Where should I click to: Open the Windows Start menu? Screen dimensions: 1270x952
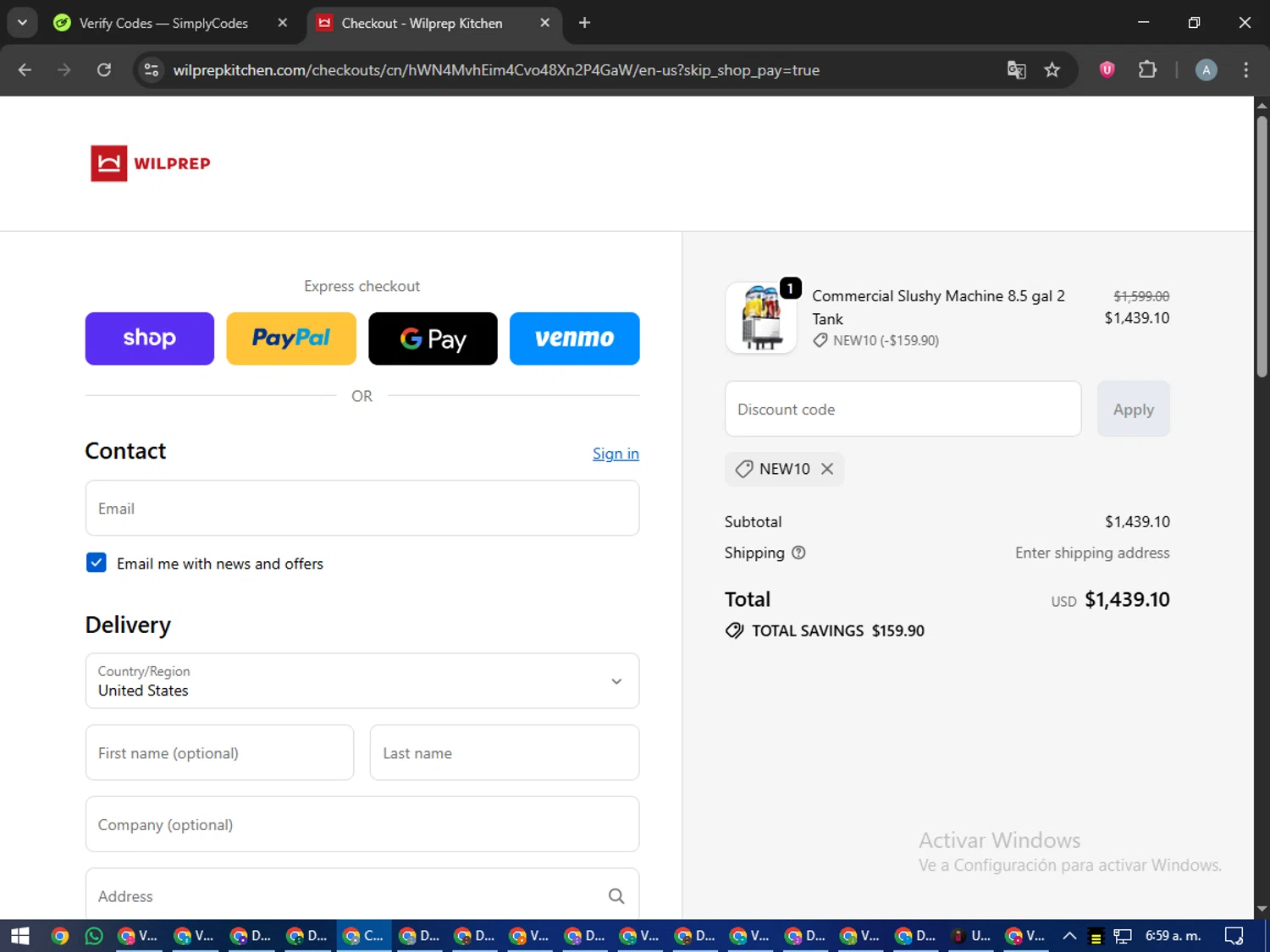20,936
